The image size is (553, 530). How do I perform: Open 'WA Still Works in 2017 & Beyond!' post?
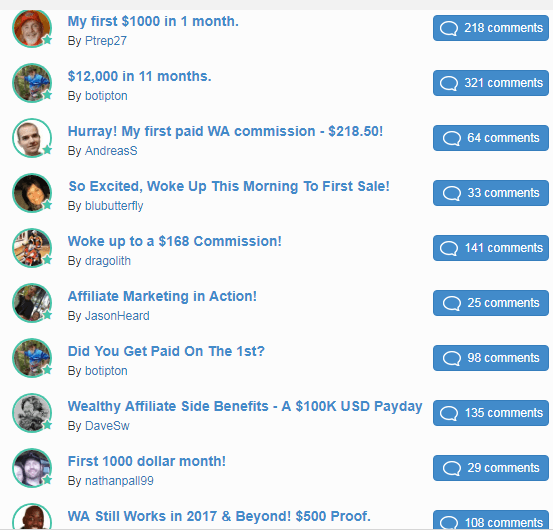coord(219,517)
